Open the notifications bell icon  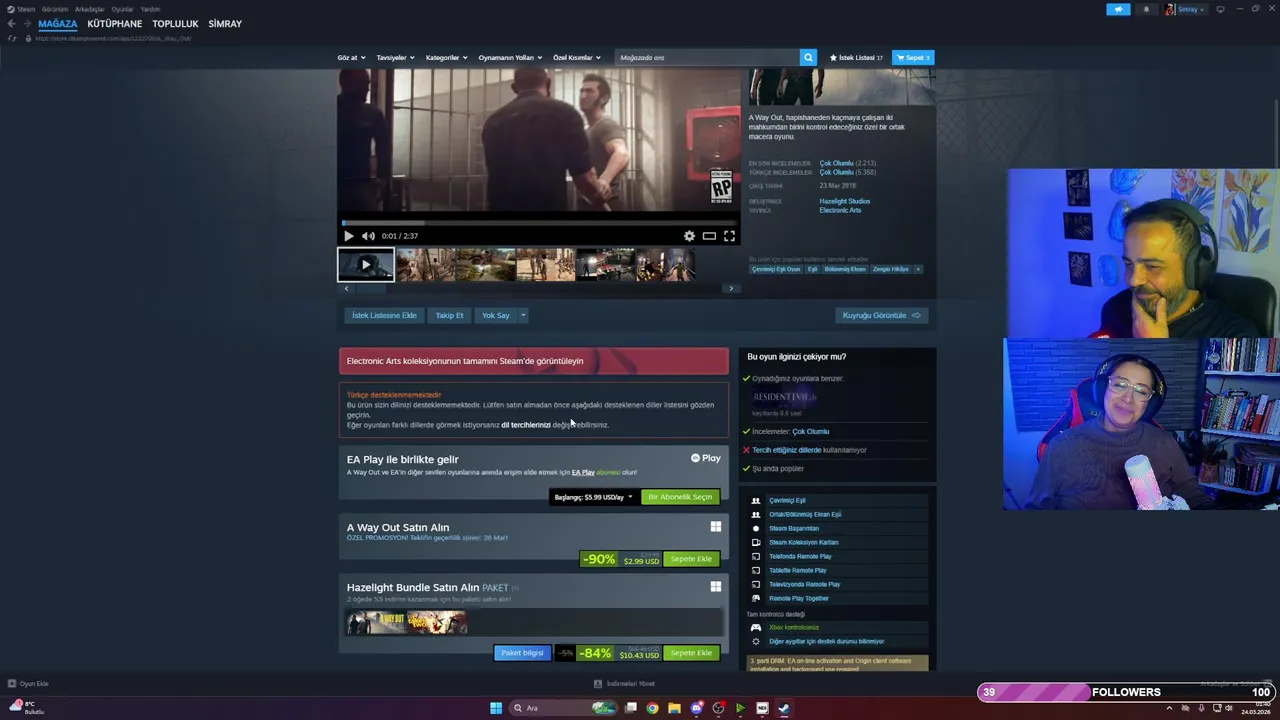[1146, 9]
